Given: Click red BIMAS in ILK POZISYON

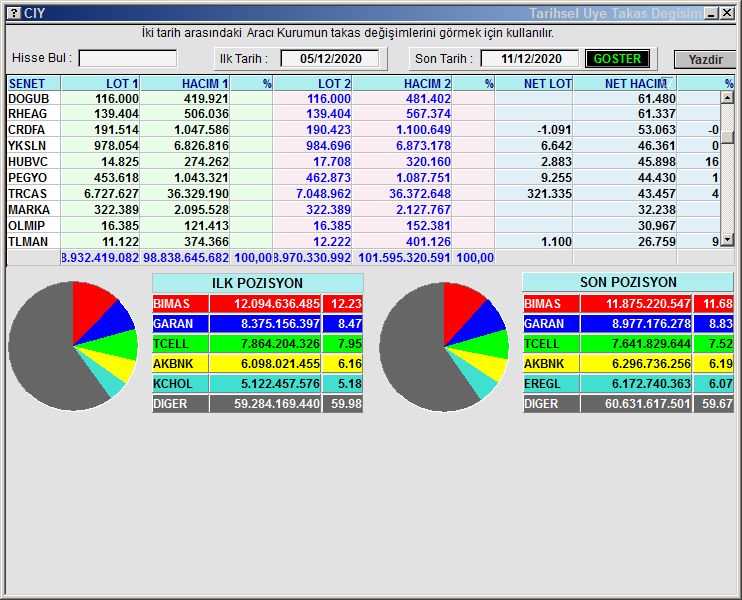Looking at the screenshot, I should coord(180,304).
